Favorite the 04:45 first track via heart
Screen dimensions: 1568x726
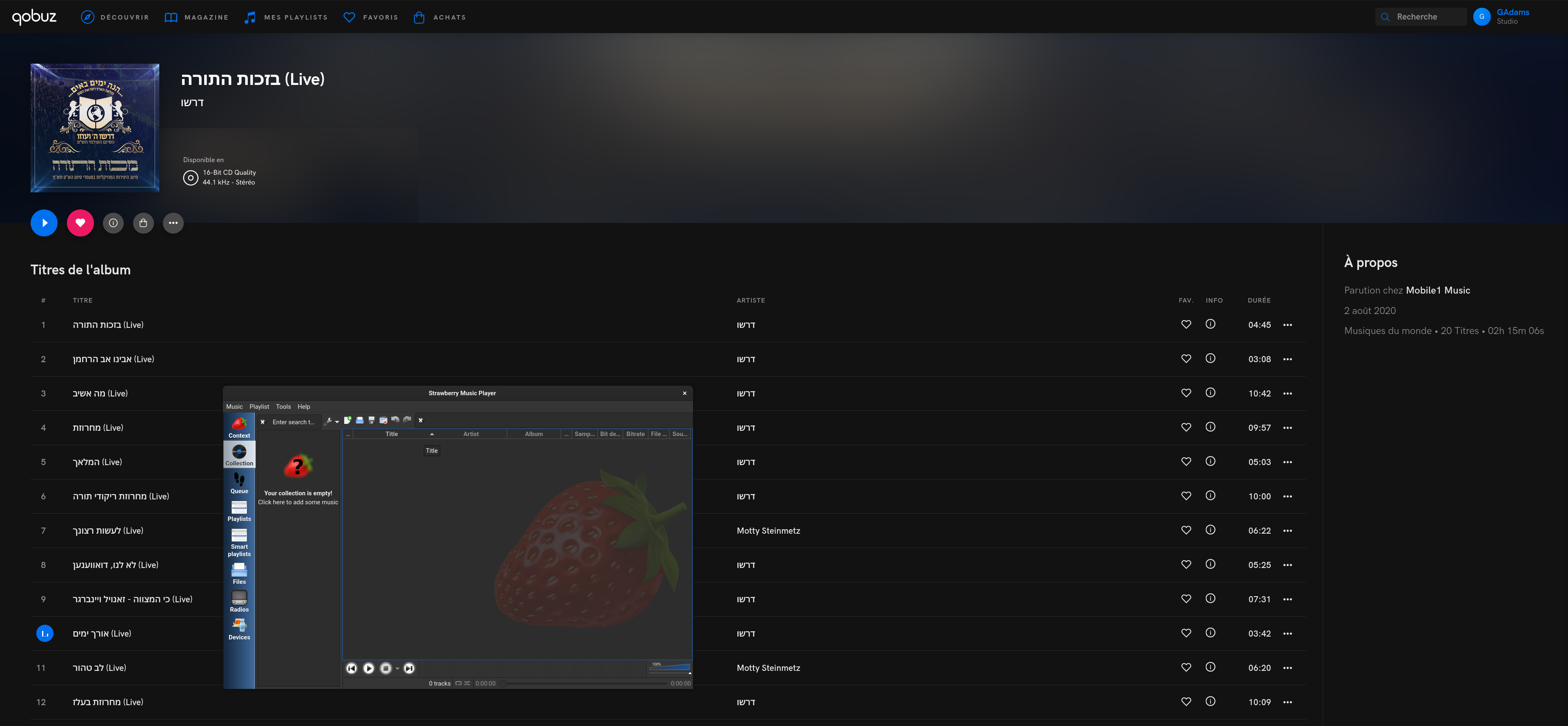tap(1186, 324)
